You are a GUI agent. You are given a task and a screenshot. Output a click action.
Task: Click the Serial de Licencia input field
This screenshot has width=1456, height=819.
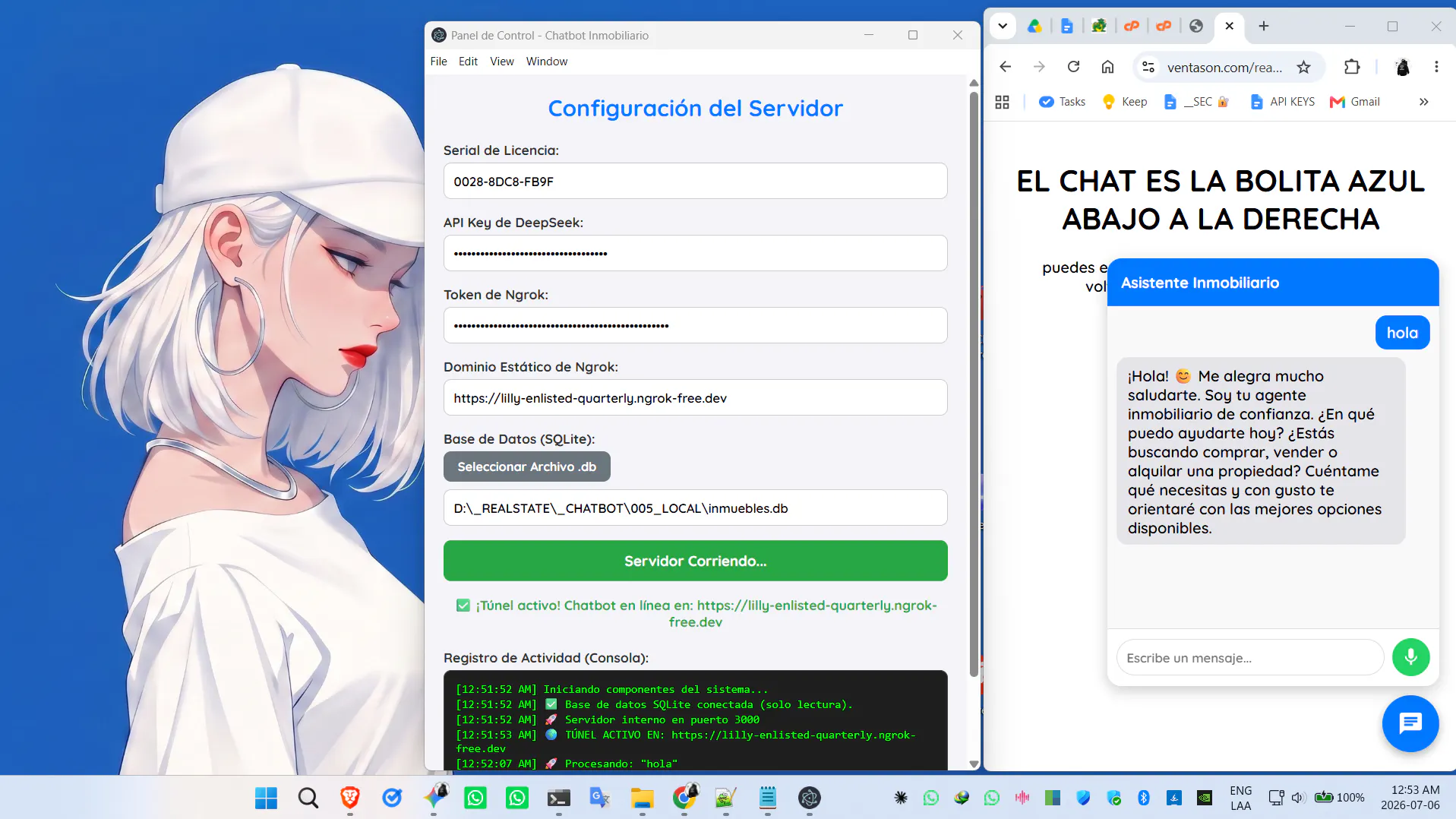pyautogui.click(x=695, y=182)
